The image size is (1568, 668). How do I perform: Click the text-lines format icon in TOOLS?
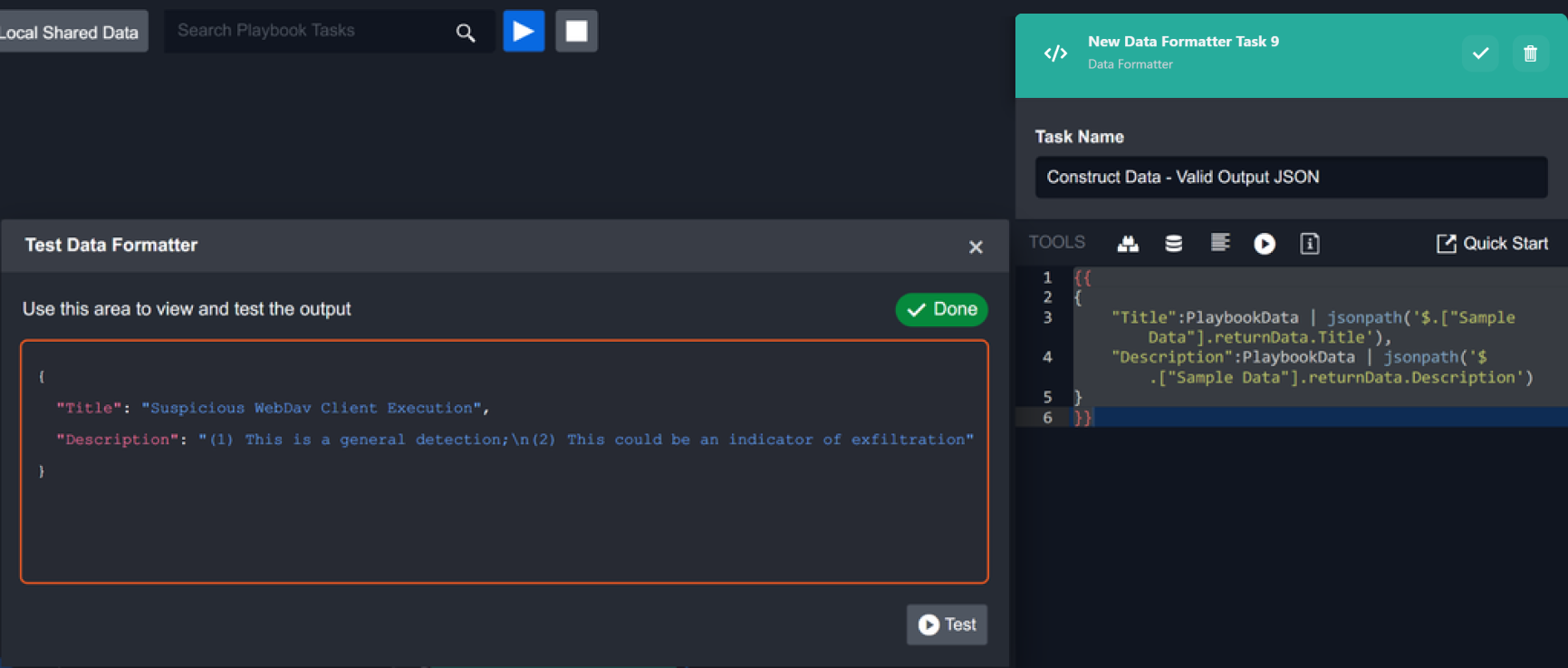coord(1219,242)
